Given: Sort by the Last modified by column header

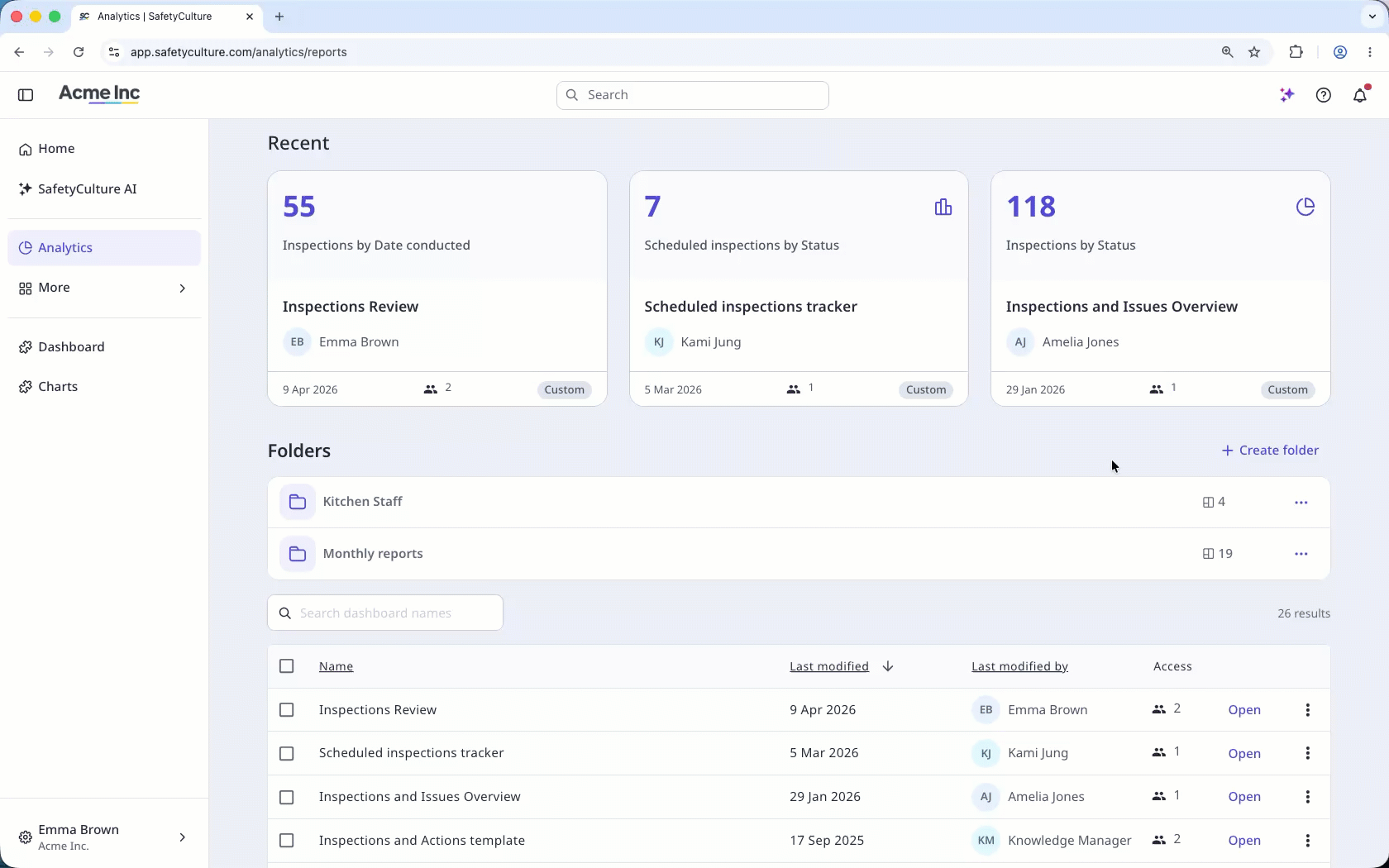Looking at the screenshot, I should (1019, 666).
